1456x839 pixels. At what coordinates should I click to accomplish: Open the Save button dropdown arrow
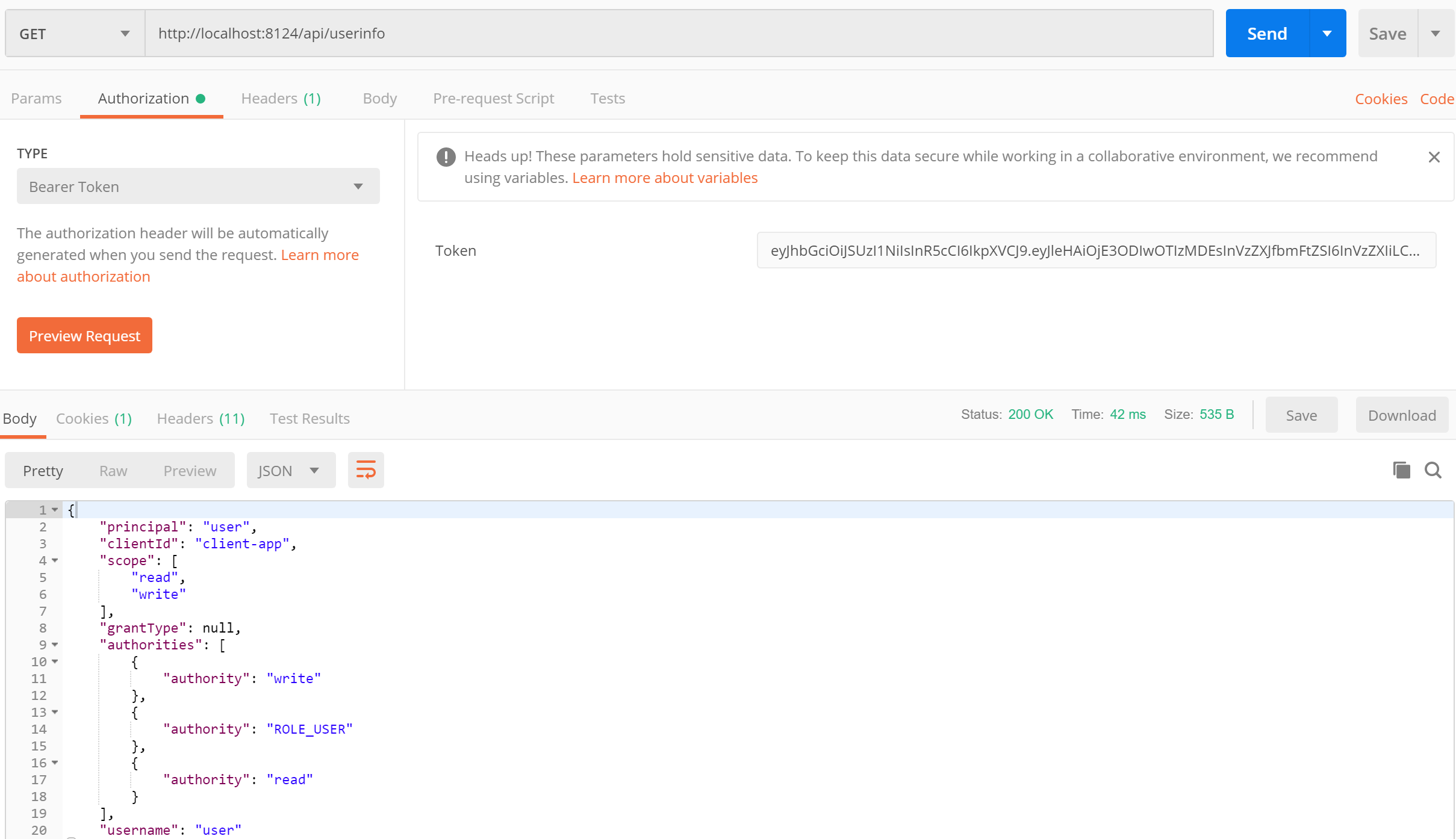click(1436, 34)
